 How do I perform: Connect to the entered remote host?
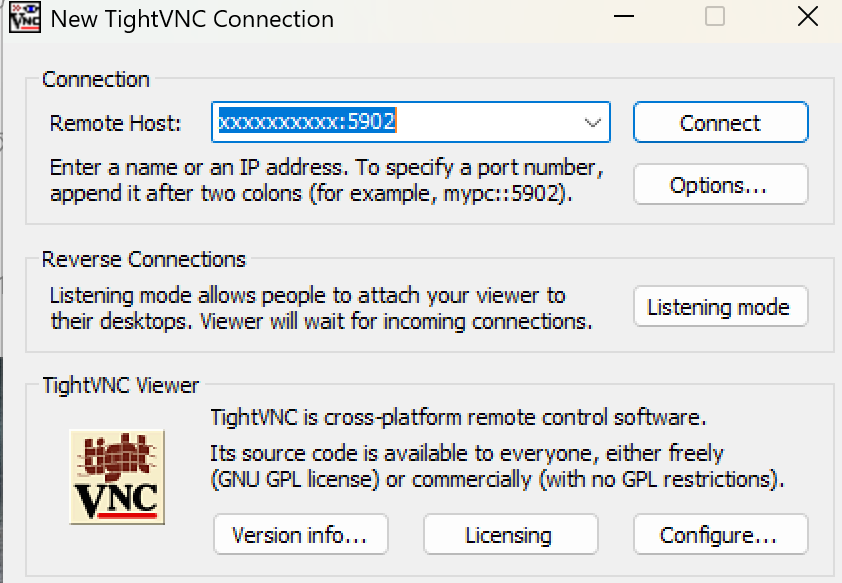click(720, 122)
